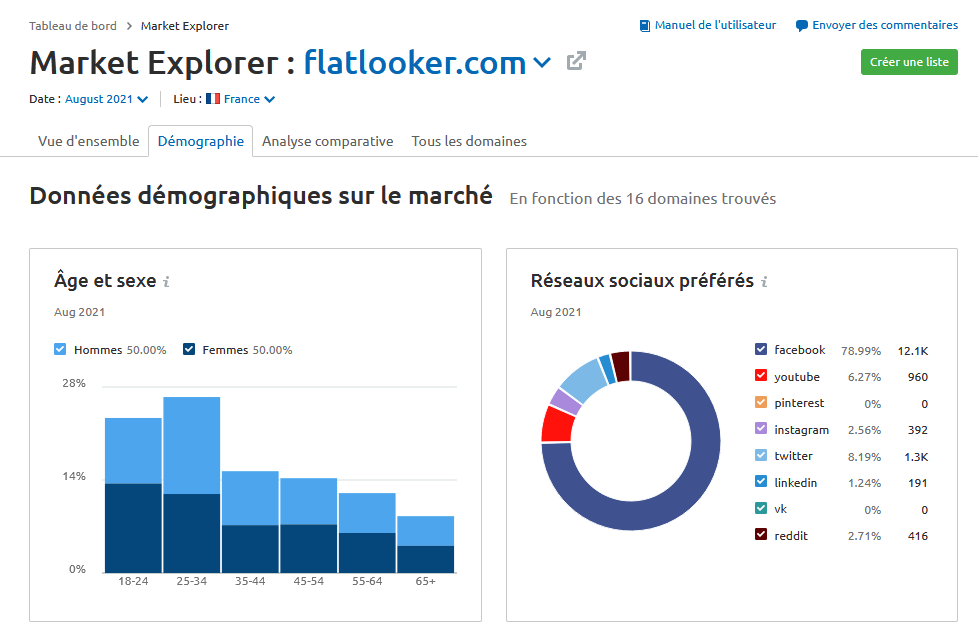Click info icon next to Âge et sexe
The height and width of the screenshot is (633, 978).
[166, 282]
